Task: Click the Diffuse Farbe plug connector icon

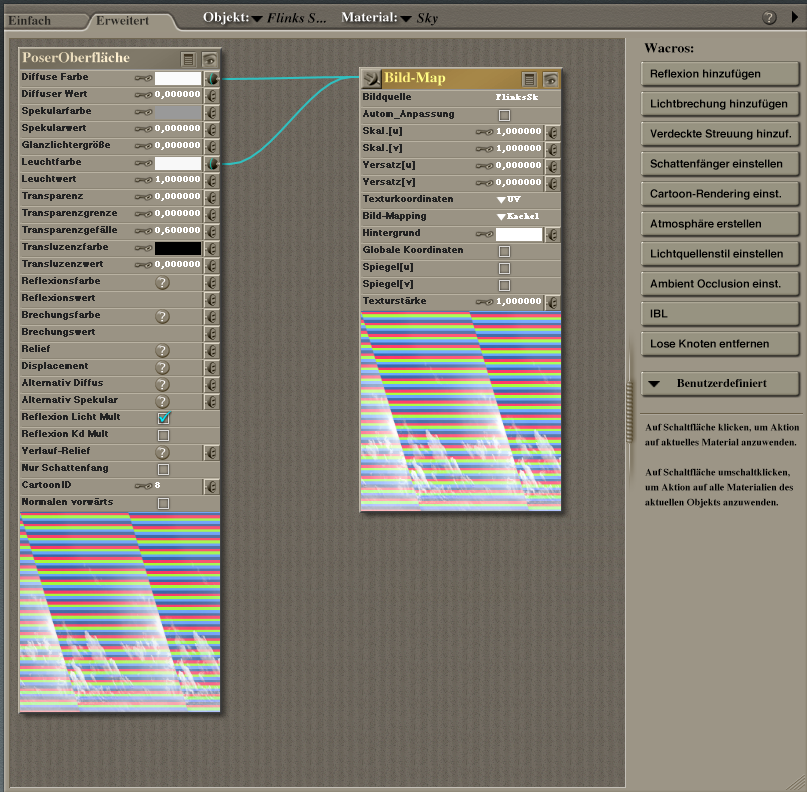Action: tap(212, 79)
